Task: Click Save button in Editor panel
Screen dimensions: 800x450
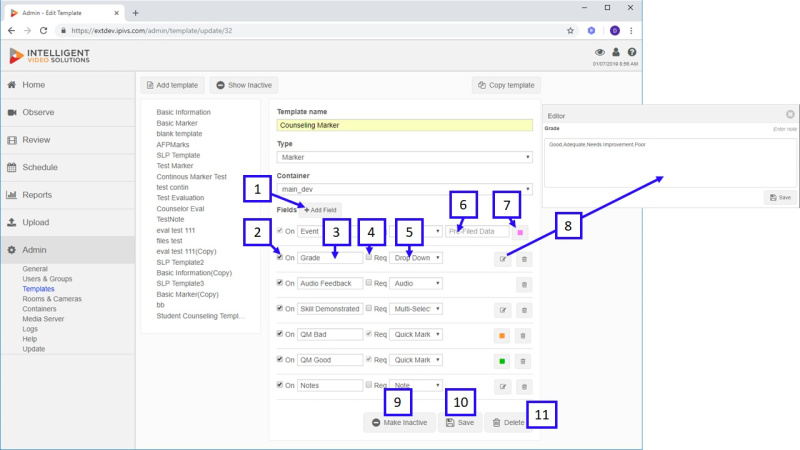Action: (x=780, y=197)
